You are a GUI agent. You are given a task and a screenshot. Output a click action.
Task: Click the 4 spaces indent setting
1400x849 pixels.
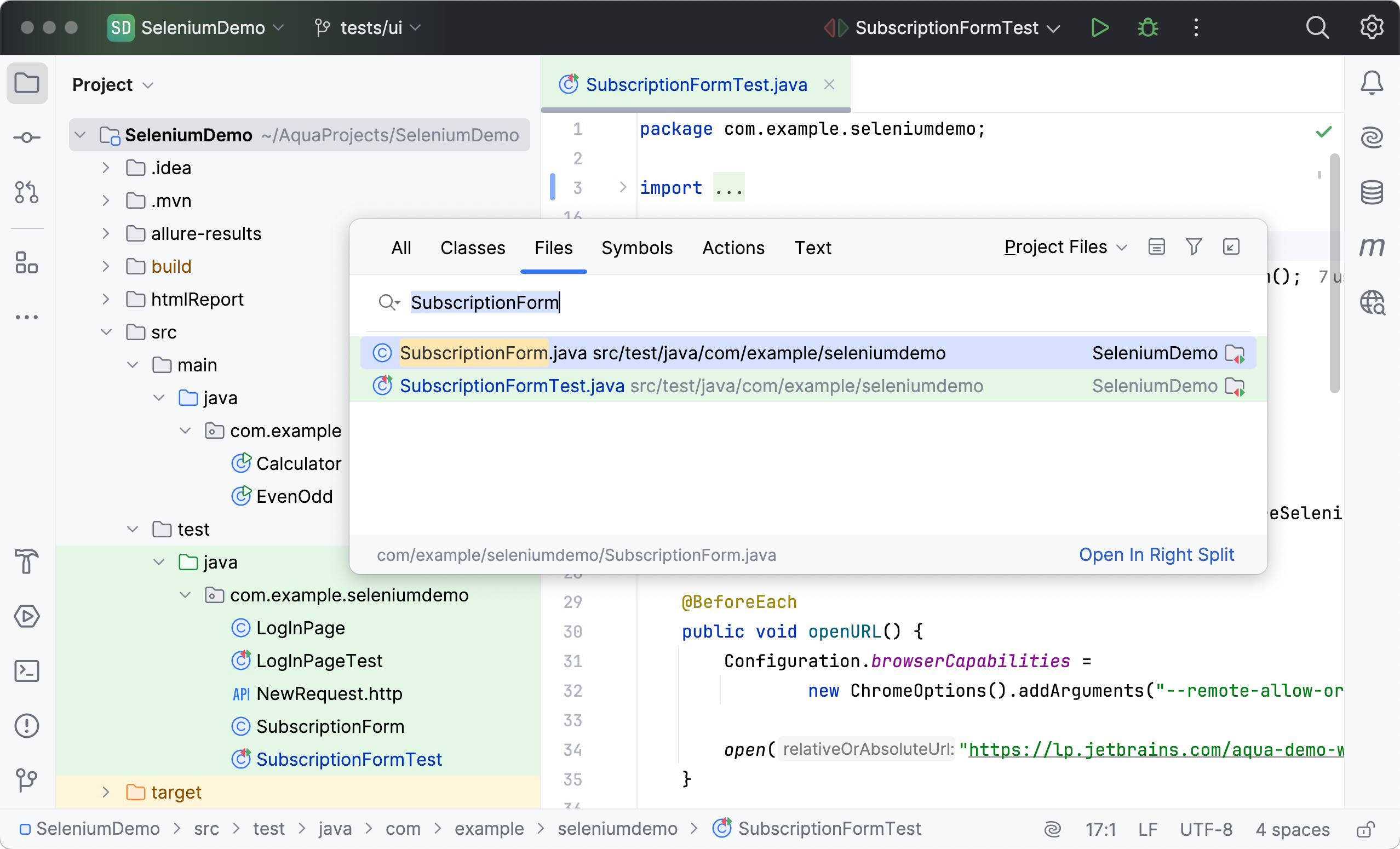[x=1292, y=829]
